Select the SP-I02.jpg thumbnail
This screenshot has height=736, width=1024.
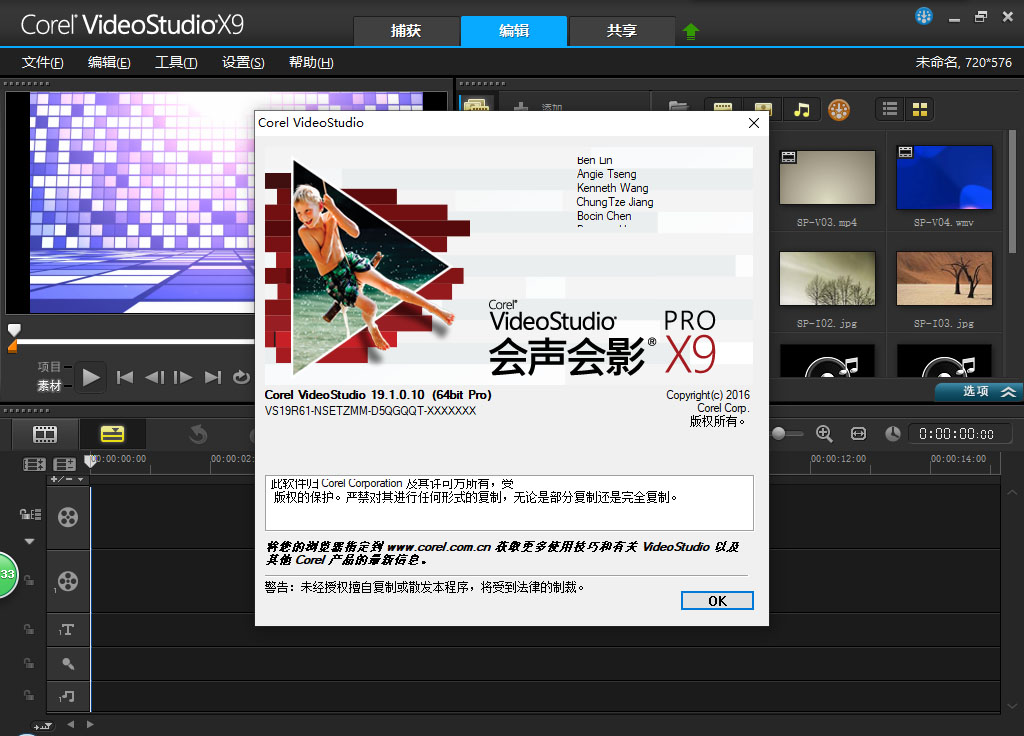827,278
